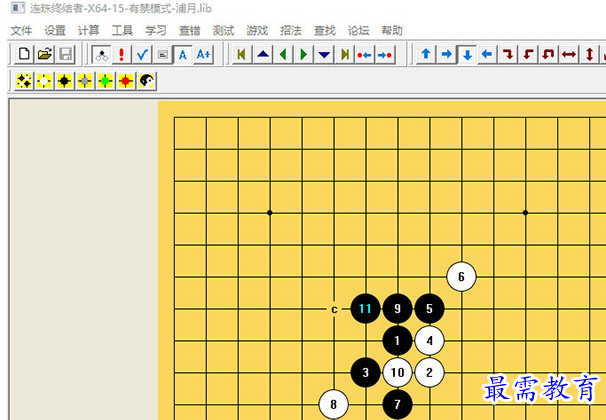The image size is (606, 420).
Task: Click black stone number 5
Action: click(429, 308)
